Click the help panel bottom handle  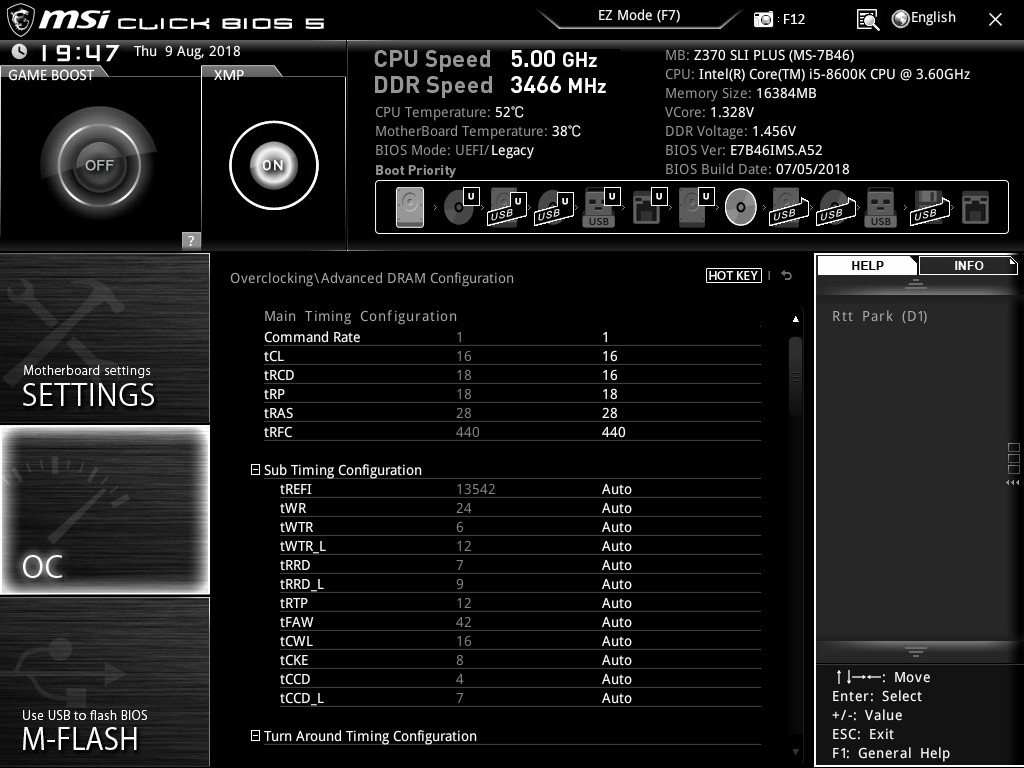point(916,651)
